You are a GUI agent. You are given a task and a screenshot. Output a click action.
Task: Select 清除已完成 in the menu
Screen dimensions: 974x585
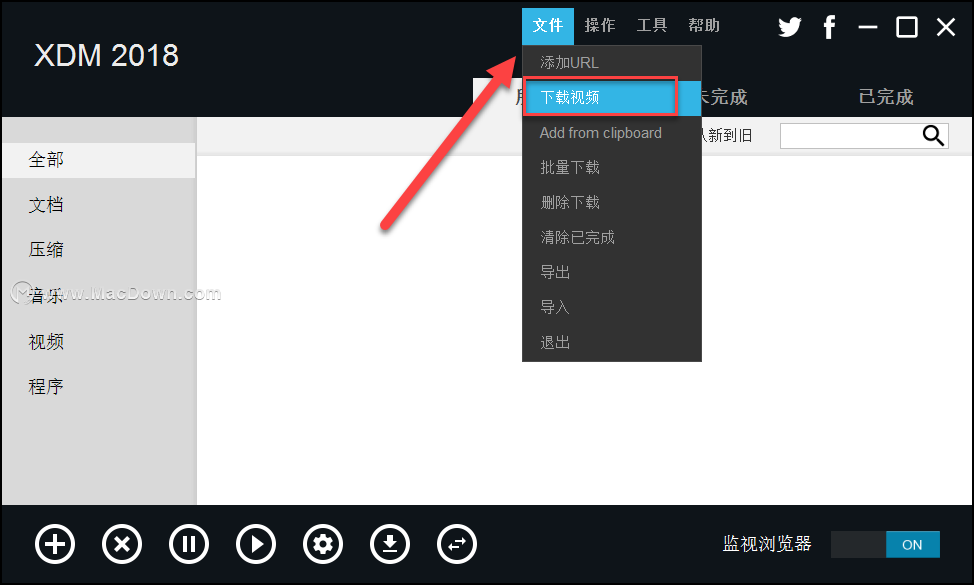(612, 237)
